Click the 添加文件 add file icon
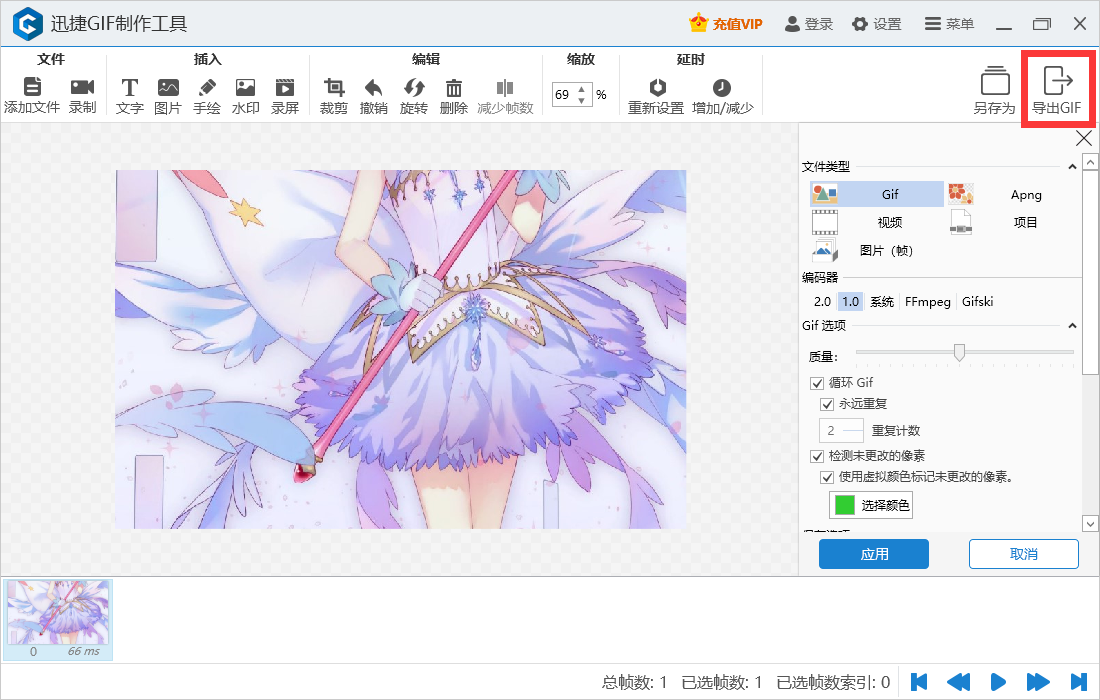The height and width of the screenshot is (700, 1100). click(x=32, y=87)
